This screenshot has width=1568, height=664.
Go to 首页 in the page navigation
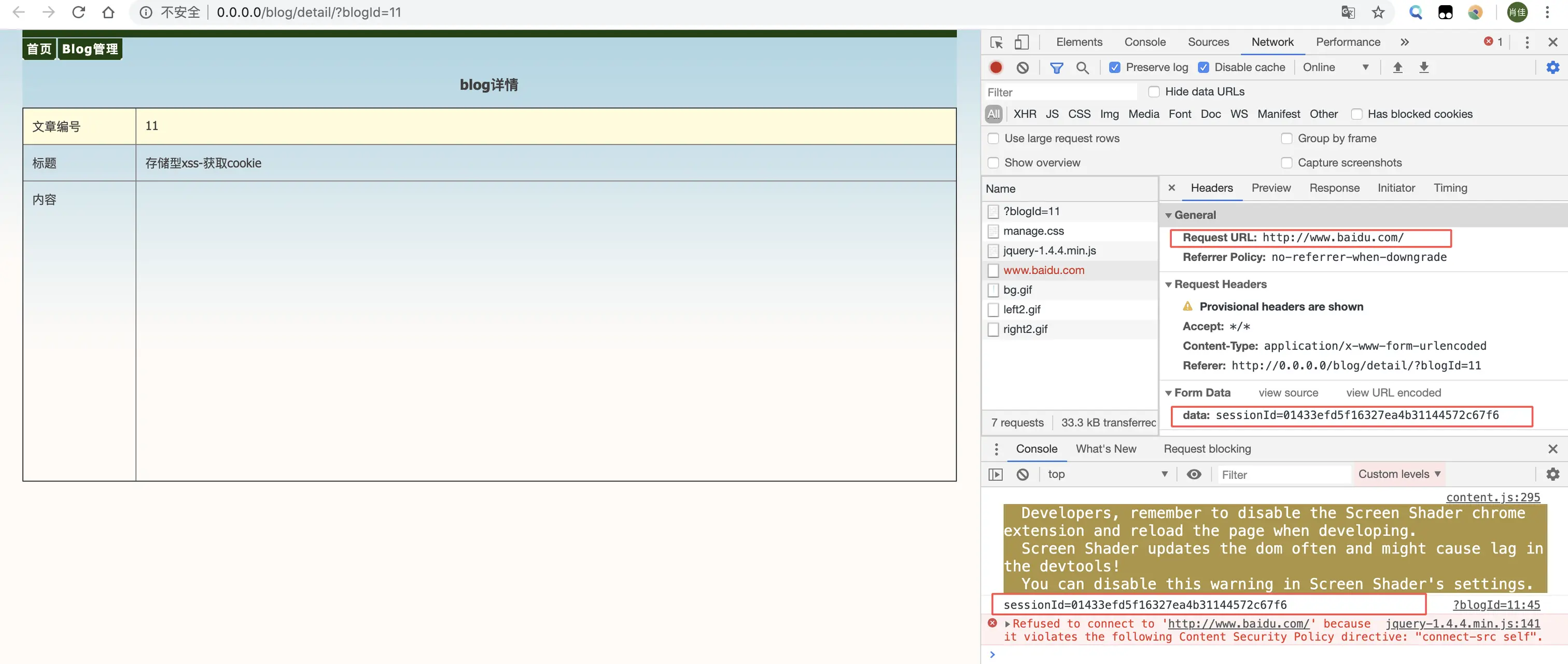[x=39, y=49]
